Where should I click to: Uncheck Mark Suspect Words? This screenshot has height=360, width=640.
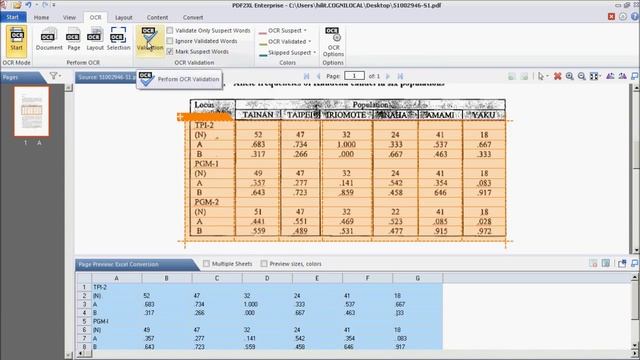coord(170,52)
